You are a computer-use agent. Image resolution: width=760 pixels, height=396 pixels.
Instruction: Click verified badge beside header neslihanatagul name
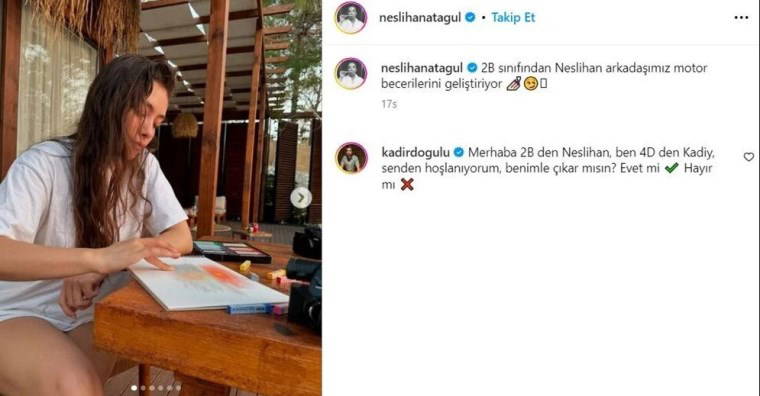(x=470, y=17)
